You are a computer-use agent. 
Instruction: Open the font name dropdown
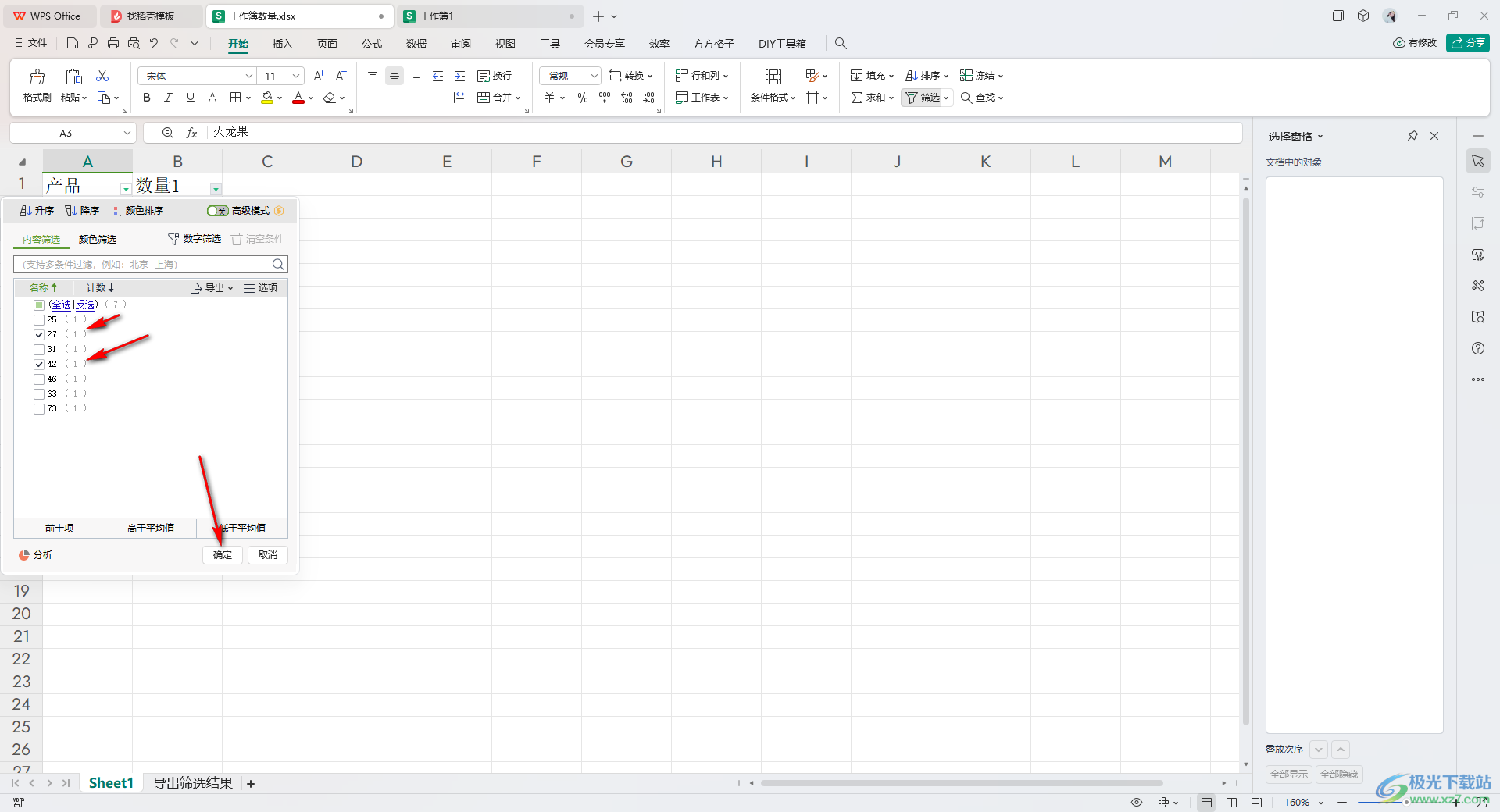tap(249, 76)
